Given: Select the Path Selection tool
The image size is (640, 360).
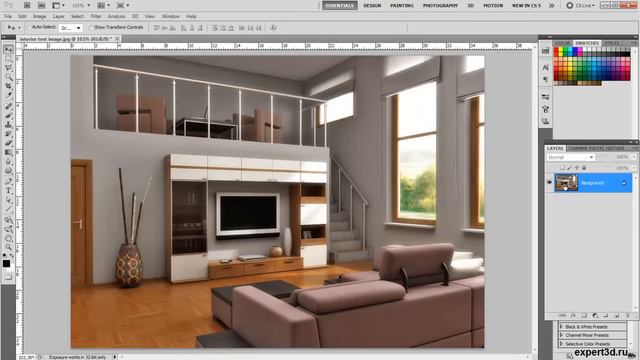Looking at the screenshot, I should point(8,200).
